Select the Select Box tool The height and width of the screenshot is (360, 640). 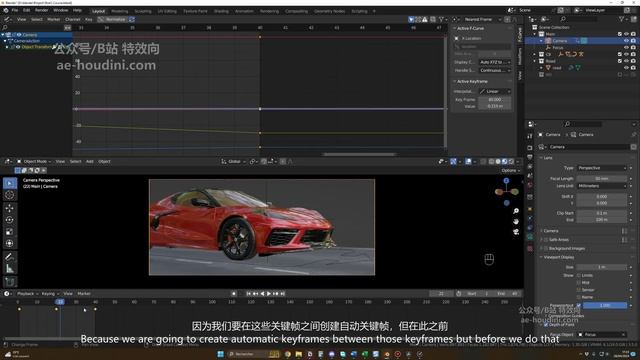click(10, 183)
